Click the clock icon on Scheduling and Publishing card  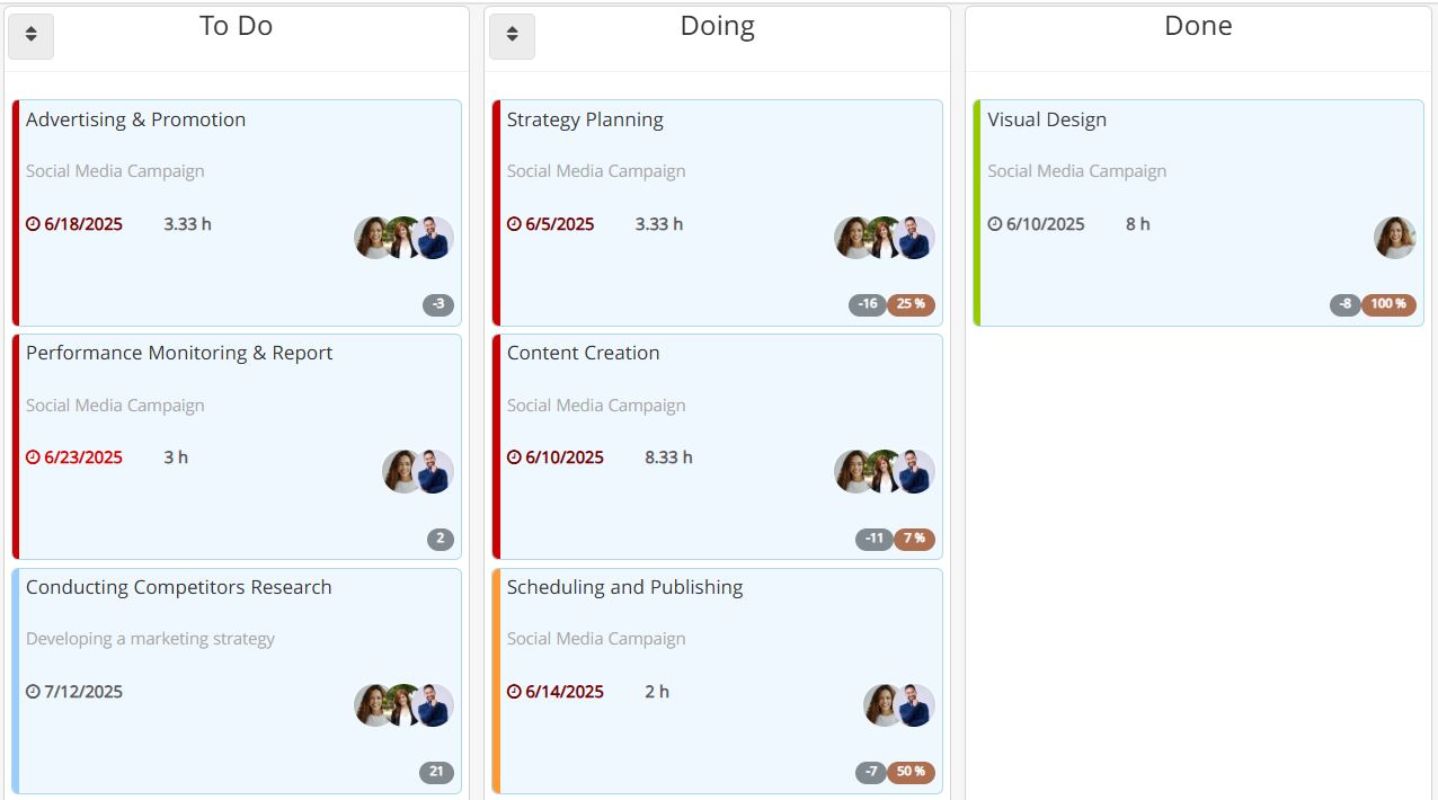(x=513, y=691)
